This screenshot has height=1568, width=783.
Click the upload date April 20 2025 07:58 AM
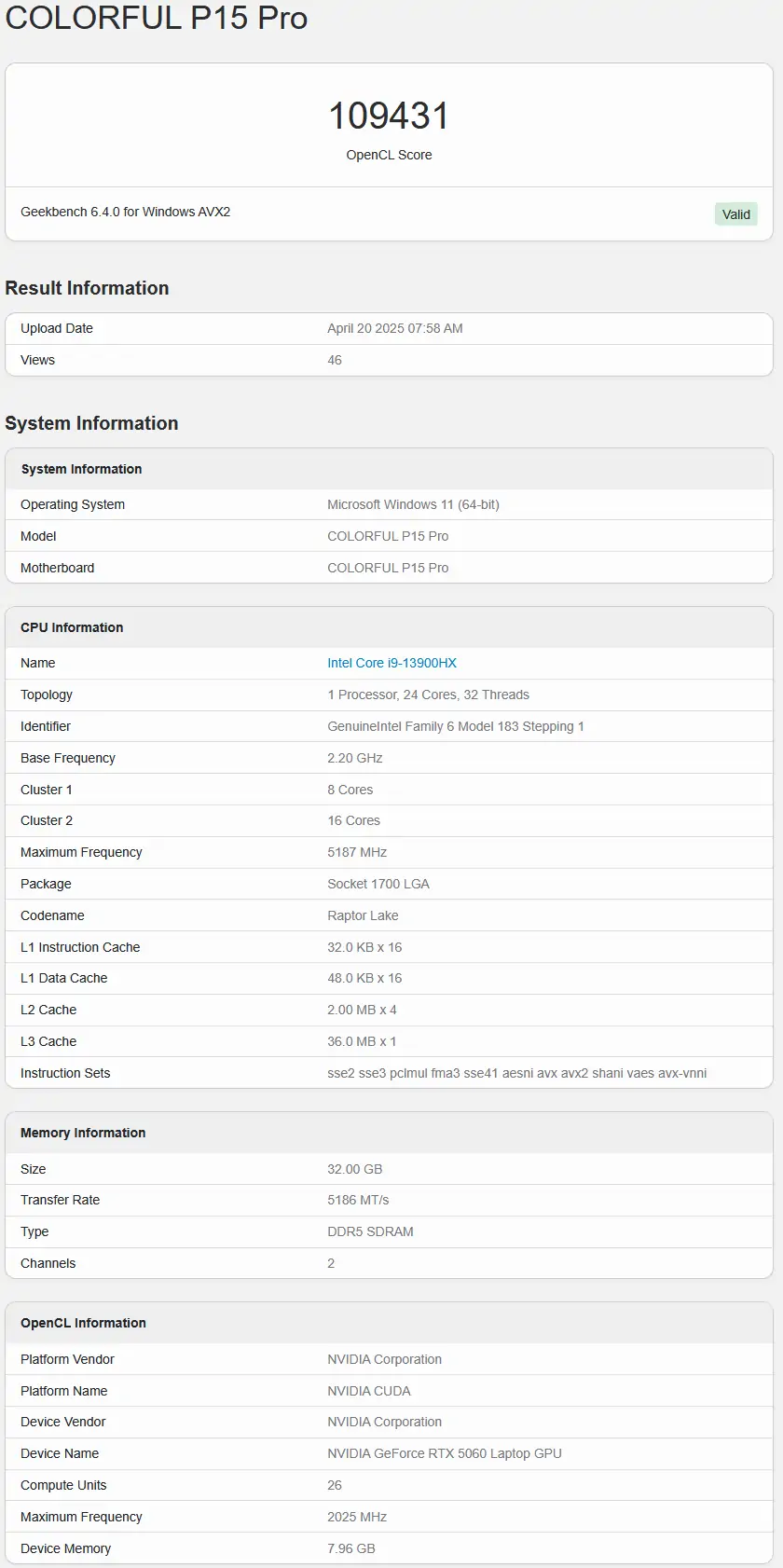pyautogui.click(x=395, y=328)
